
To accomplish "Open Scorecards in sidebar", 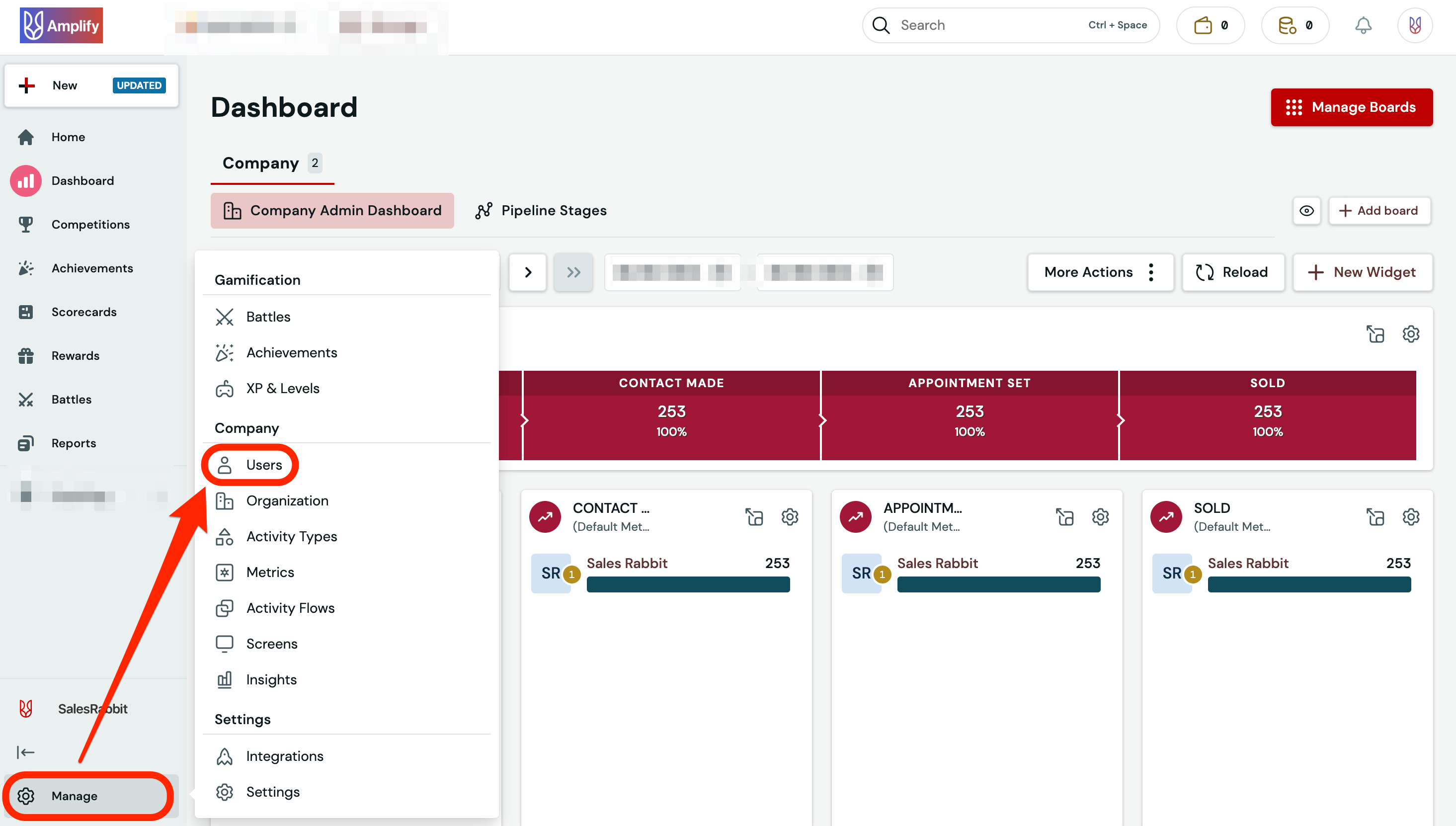I will point(83,312).
